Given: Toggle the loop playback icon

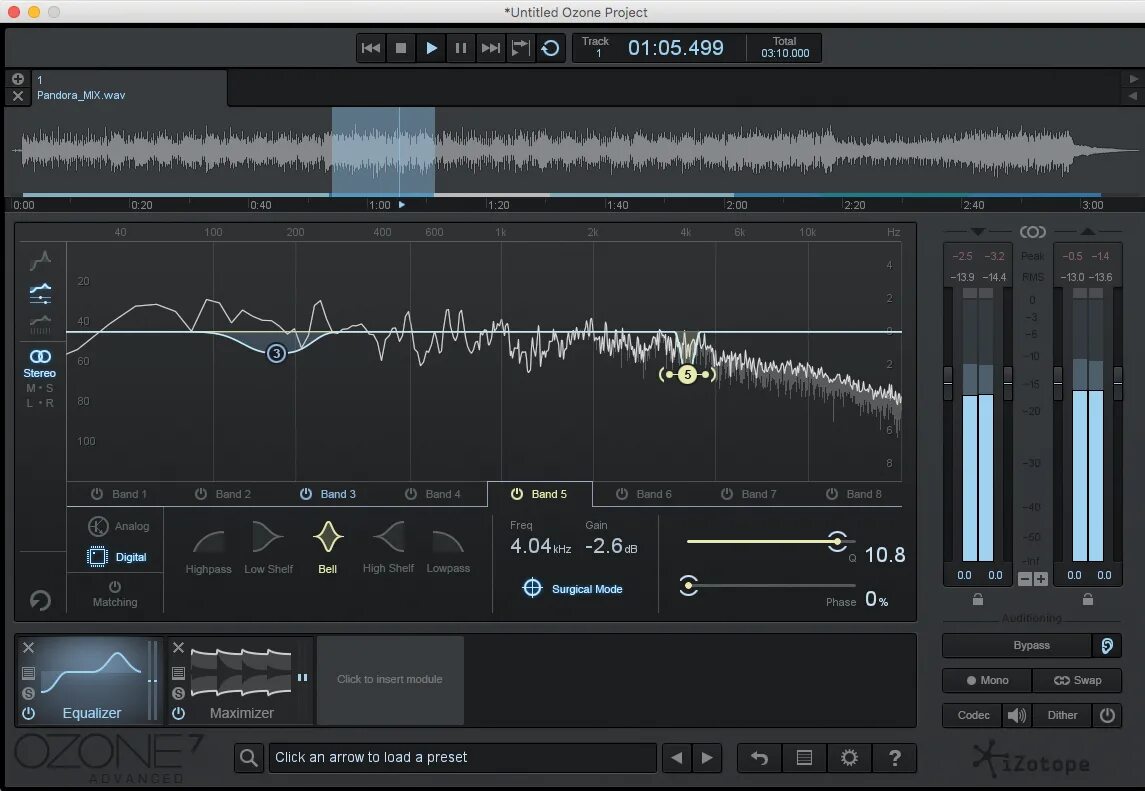Looking at the screenshot, I should pos(551,48).
